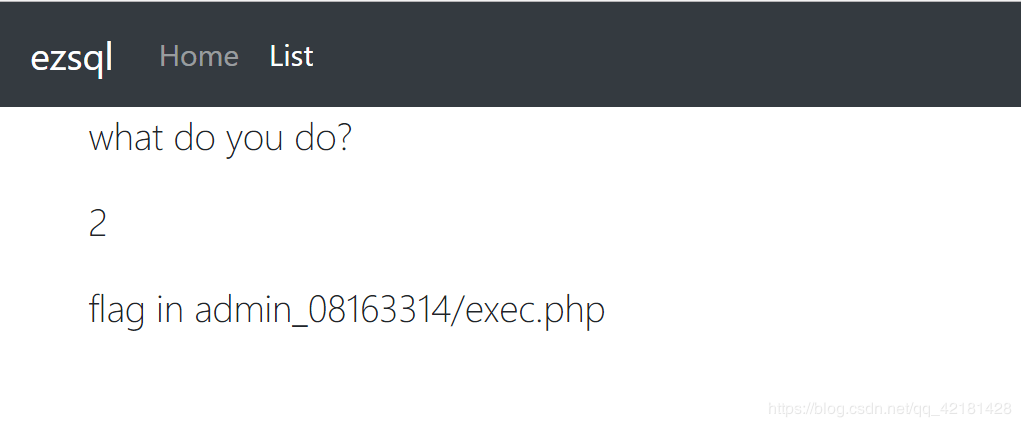The width and height of the screenshot is (1021, 427).
Task: Click the number 2 text line
Action: [97, 225]
